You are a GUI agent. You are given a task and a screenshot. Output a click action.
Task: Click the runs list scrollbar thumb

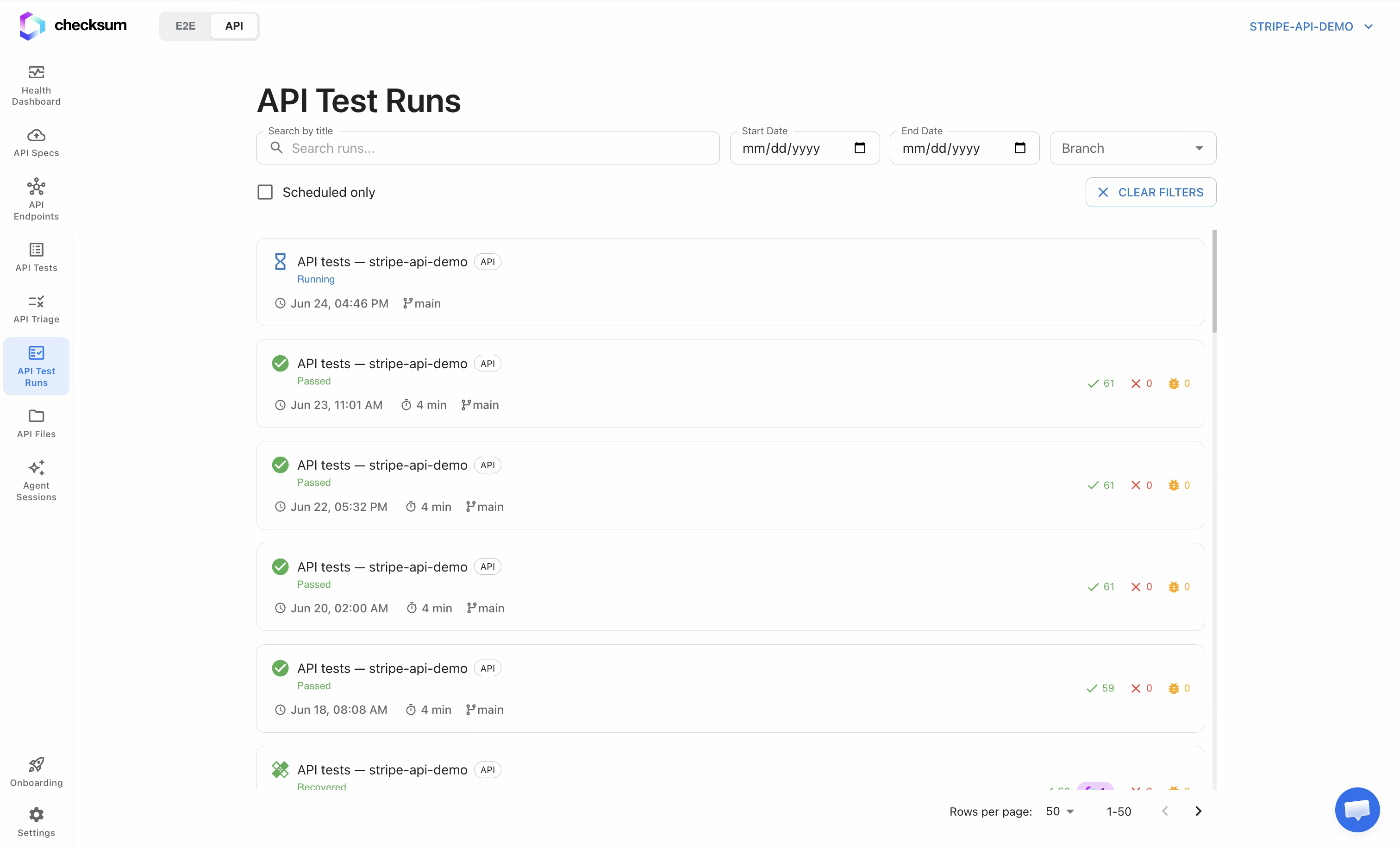pyautogui.click(x=1214, y=281)
